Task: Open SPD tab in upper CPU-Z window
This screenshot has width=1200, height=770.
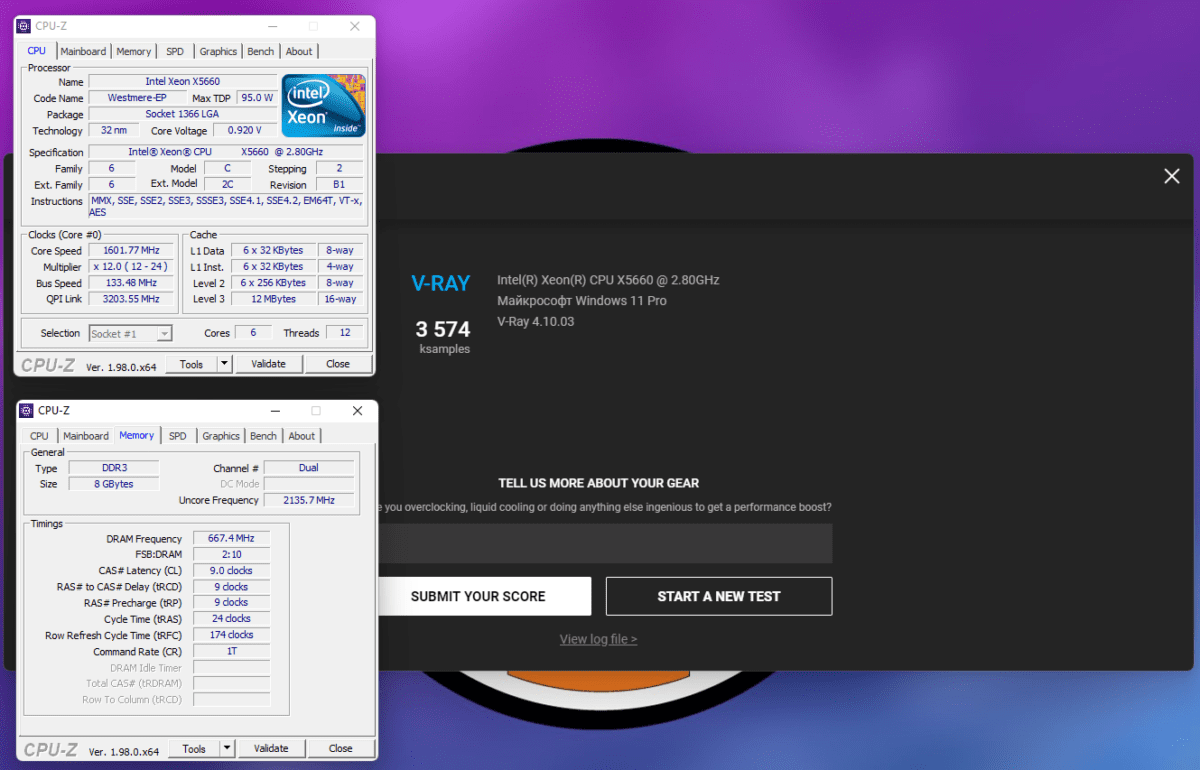Action: click(x=175, y=52)
